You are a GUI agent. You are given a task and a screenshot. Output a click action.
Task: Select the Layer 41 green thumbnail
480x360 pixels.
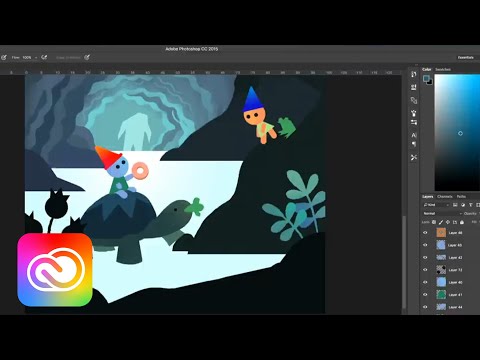click(x=441, y=295)
